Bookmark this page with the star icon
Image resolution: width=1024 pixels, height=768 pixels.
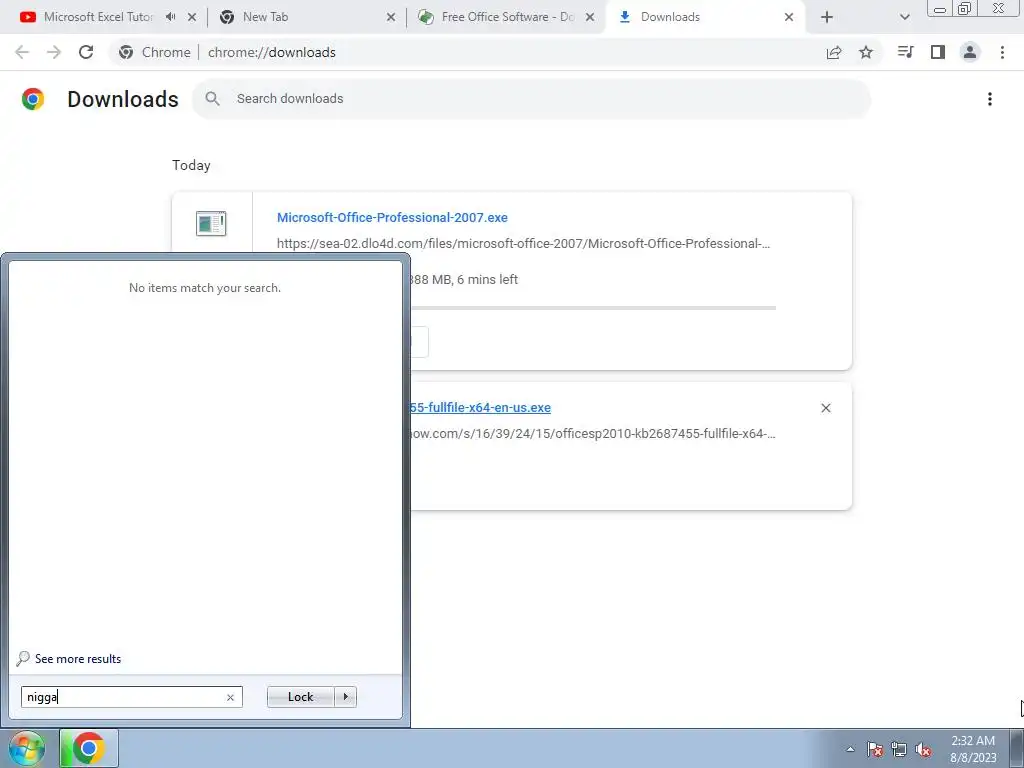tap(866, 52)
